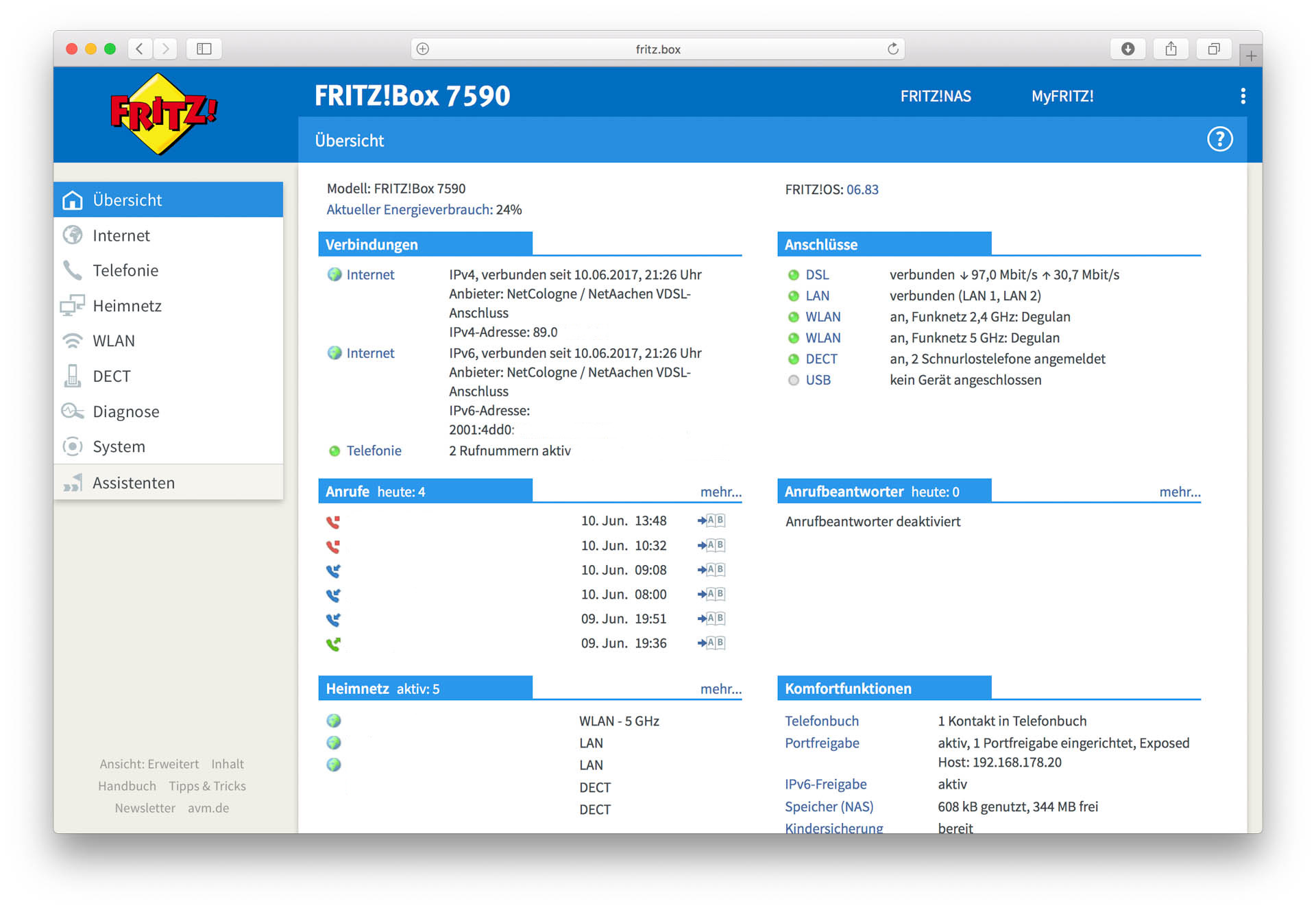Click the FRITZ! logo
The image size is (1316, 910).
(164, 114)
